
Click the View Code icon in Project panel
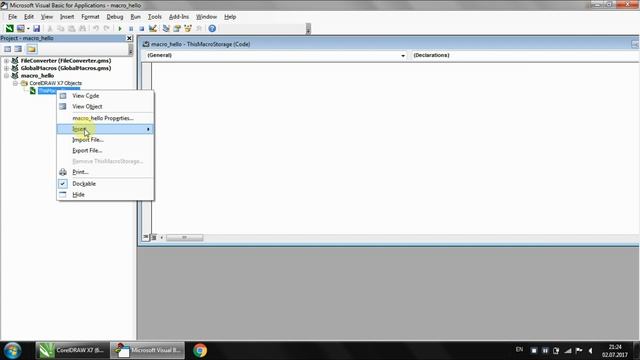point(7,49)
